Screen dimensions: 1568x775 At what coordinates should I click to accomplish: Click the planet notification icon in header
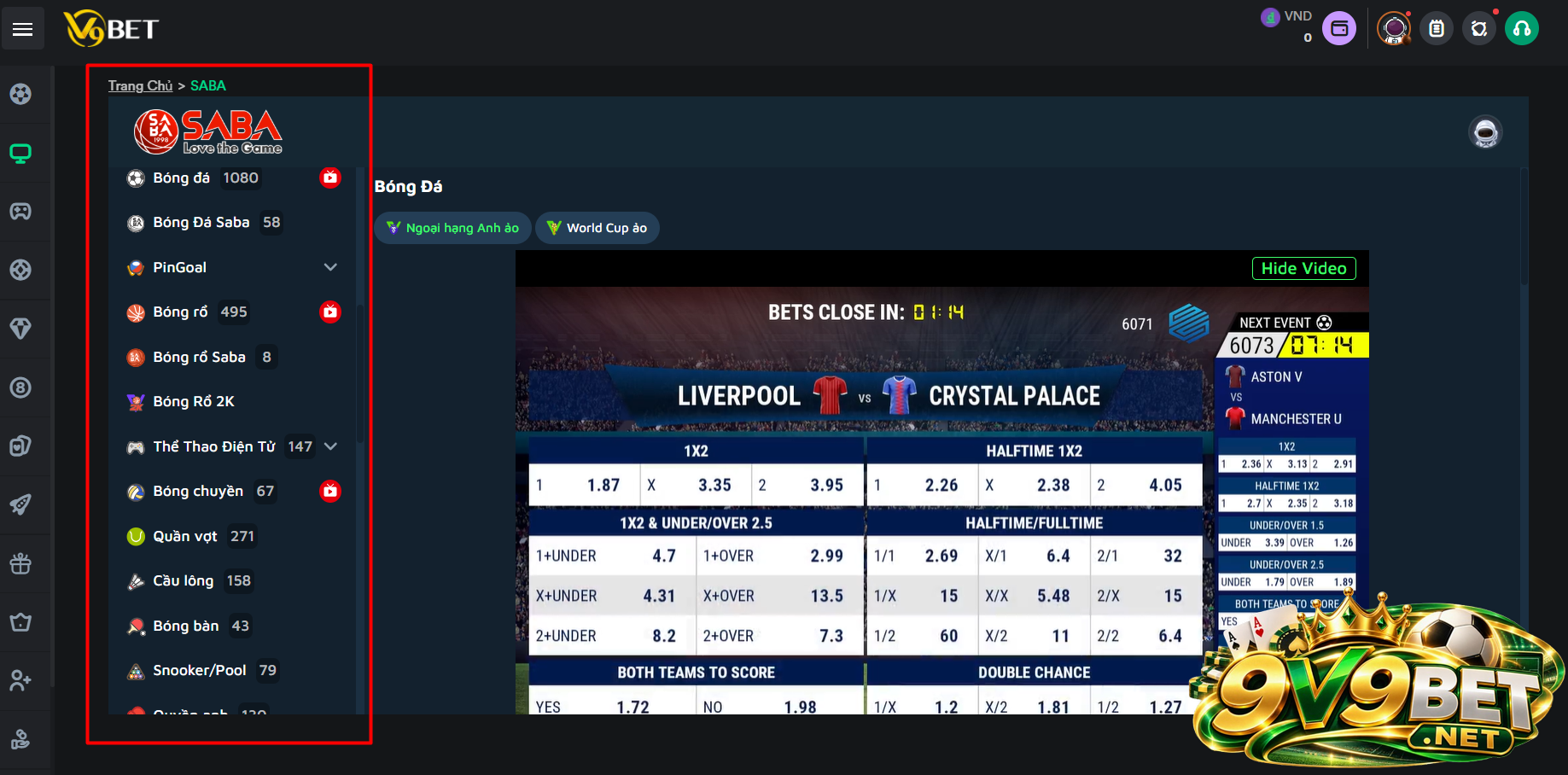point(1479,29)
